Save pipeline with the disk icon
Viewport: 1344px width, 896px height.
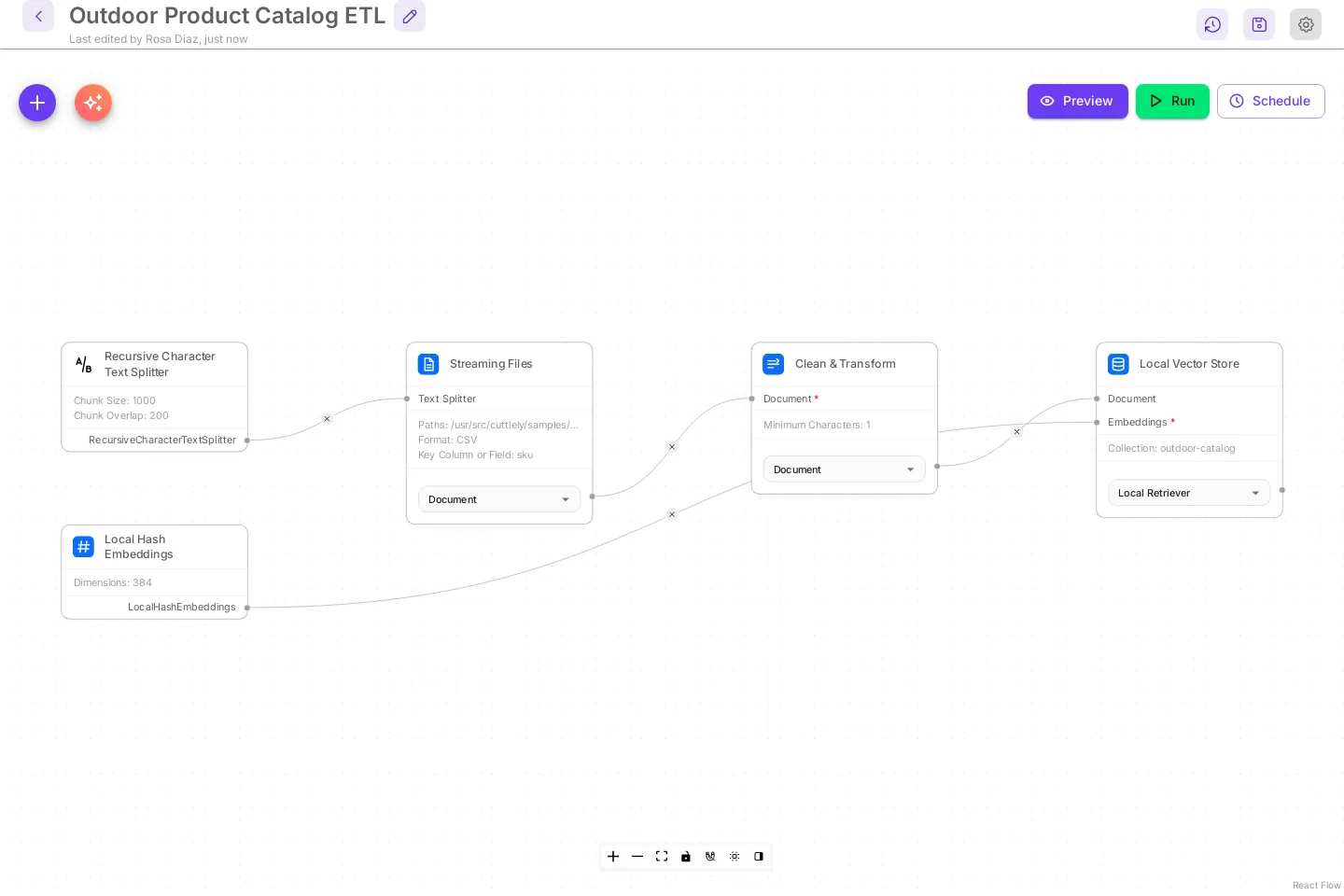(x=1259, y=24)
